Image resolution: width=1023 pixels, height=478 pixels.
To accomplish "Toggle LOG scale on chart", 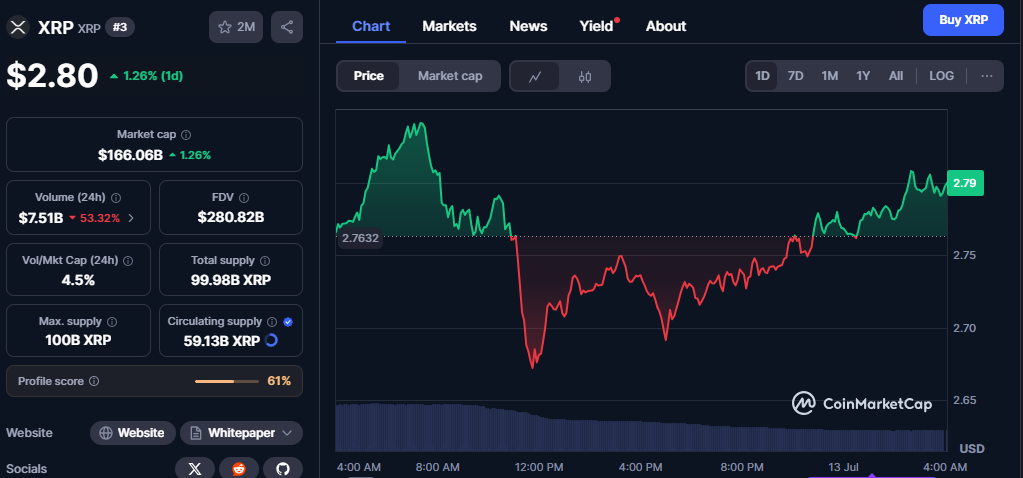I will 941,76.
